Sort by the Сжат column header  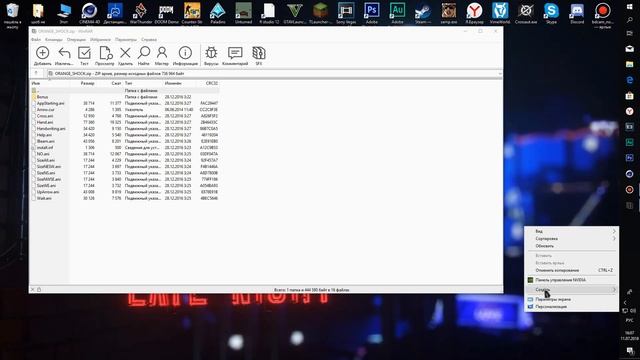pos(116,83)
